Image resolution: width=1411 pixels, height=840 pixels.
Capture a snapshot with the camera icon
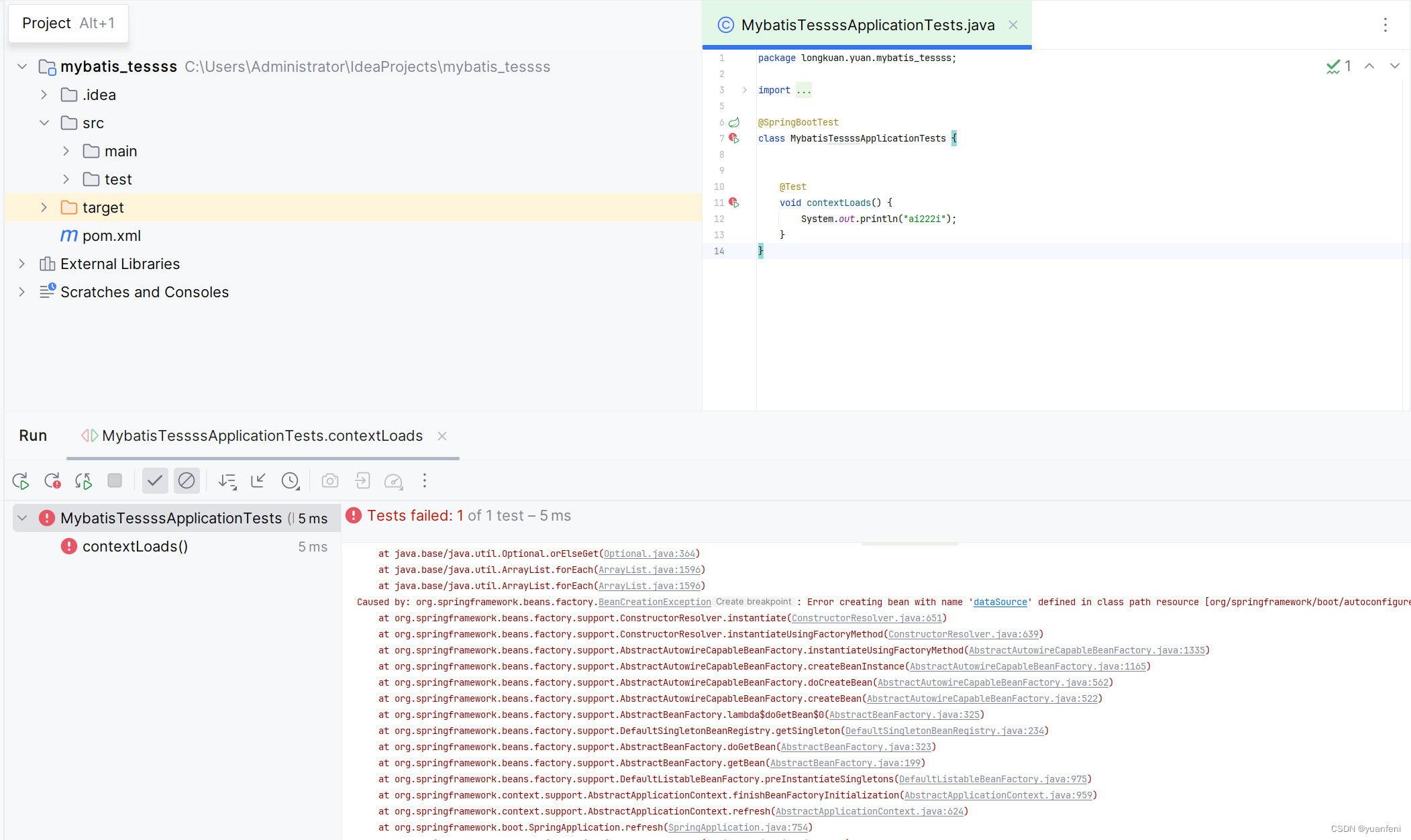[x=330, y=480]
